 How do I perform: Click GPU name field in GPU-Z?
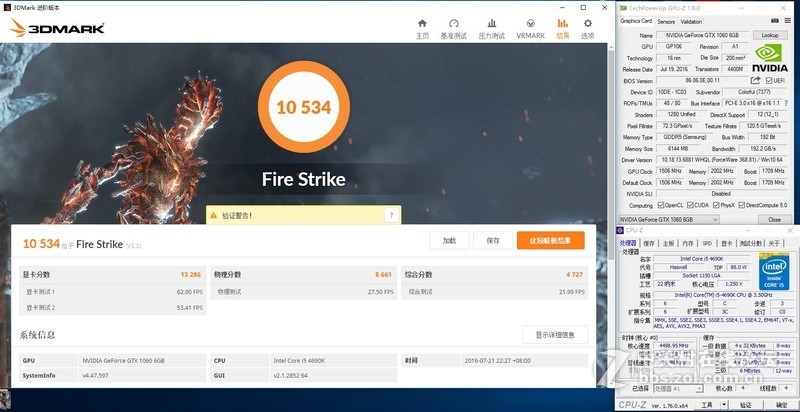click(x=703, y=35)
